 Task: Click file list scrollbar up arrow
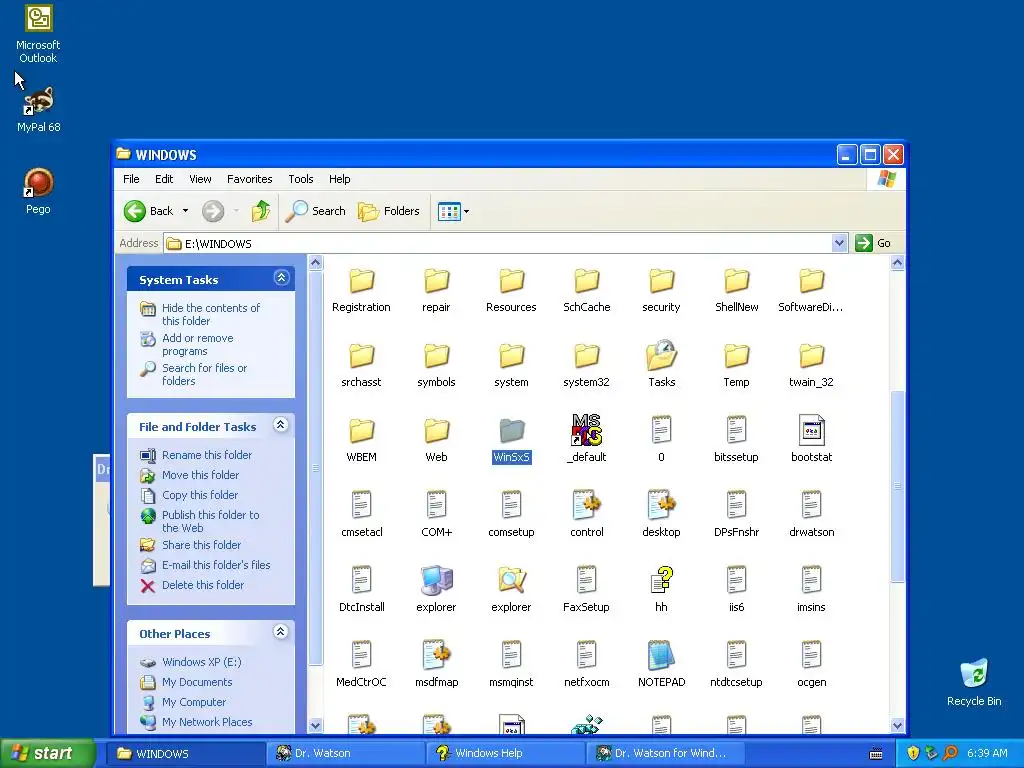coord(897,263)
